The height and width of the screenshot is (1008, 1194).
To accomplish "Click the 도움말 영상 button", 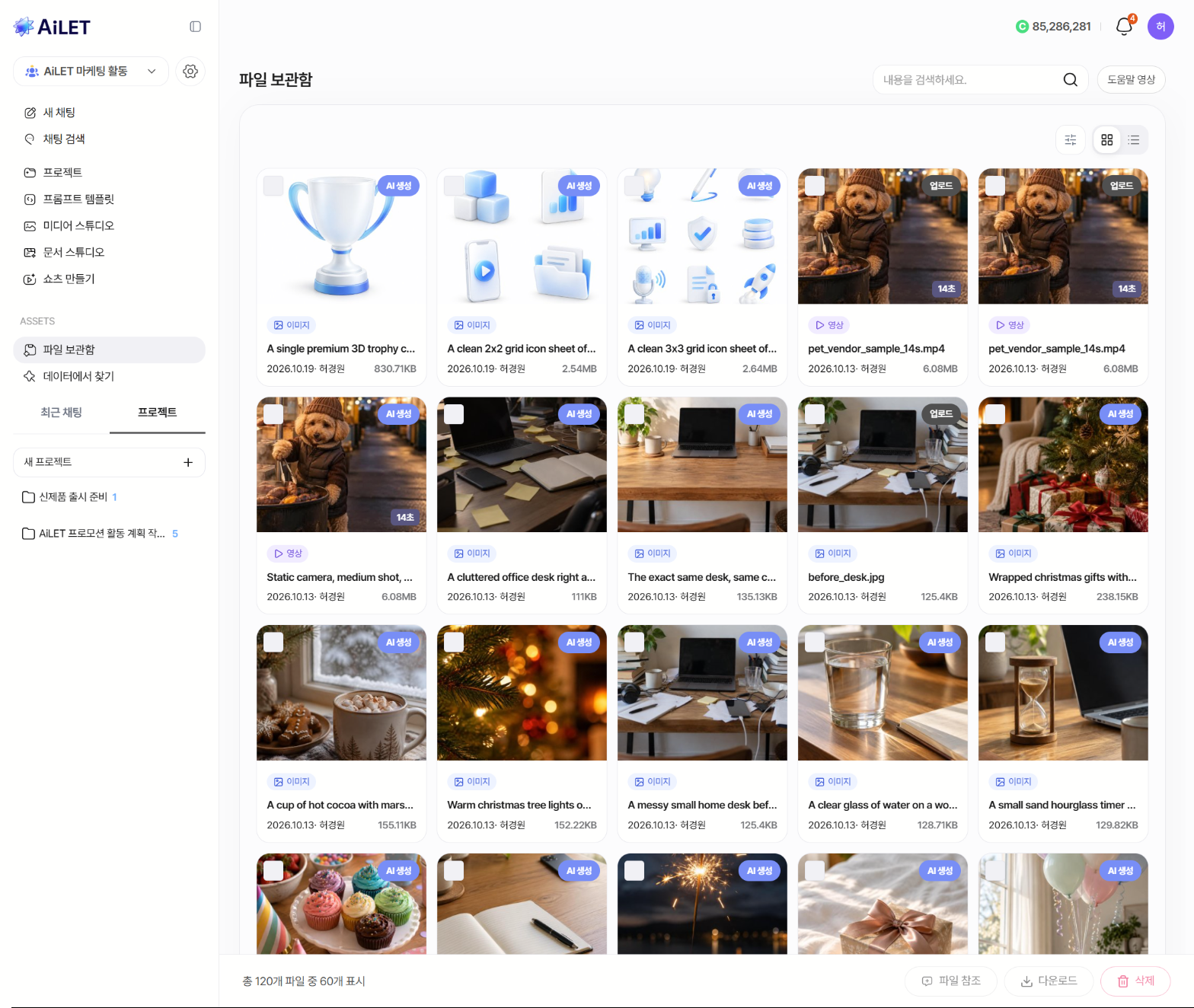I will tap(1131, 80).
